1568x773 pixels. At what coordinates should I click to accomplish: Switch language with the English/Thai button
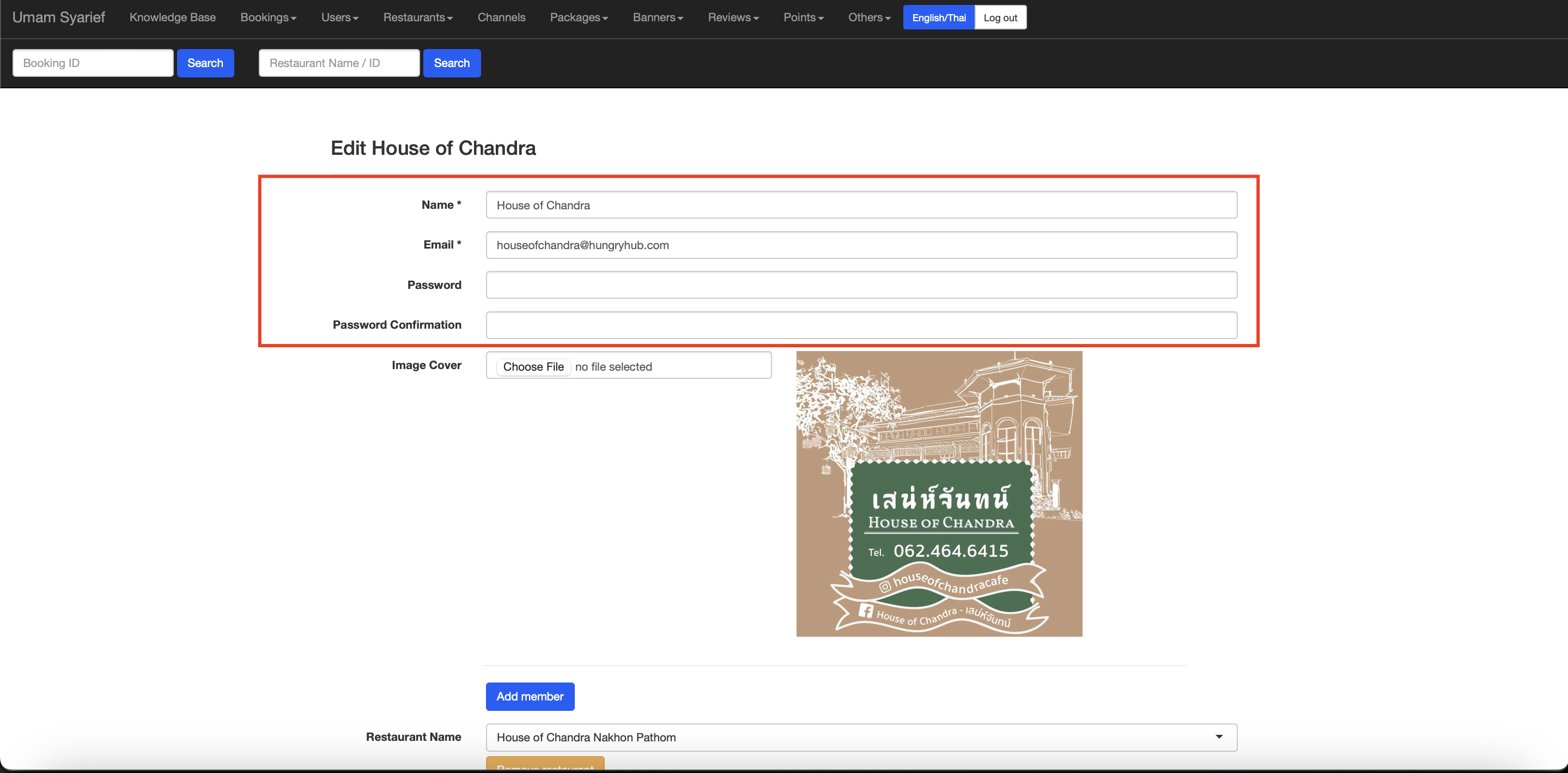(938, 17)
